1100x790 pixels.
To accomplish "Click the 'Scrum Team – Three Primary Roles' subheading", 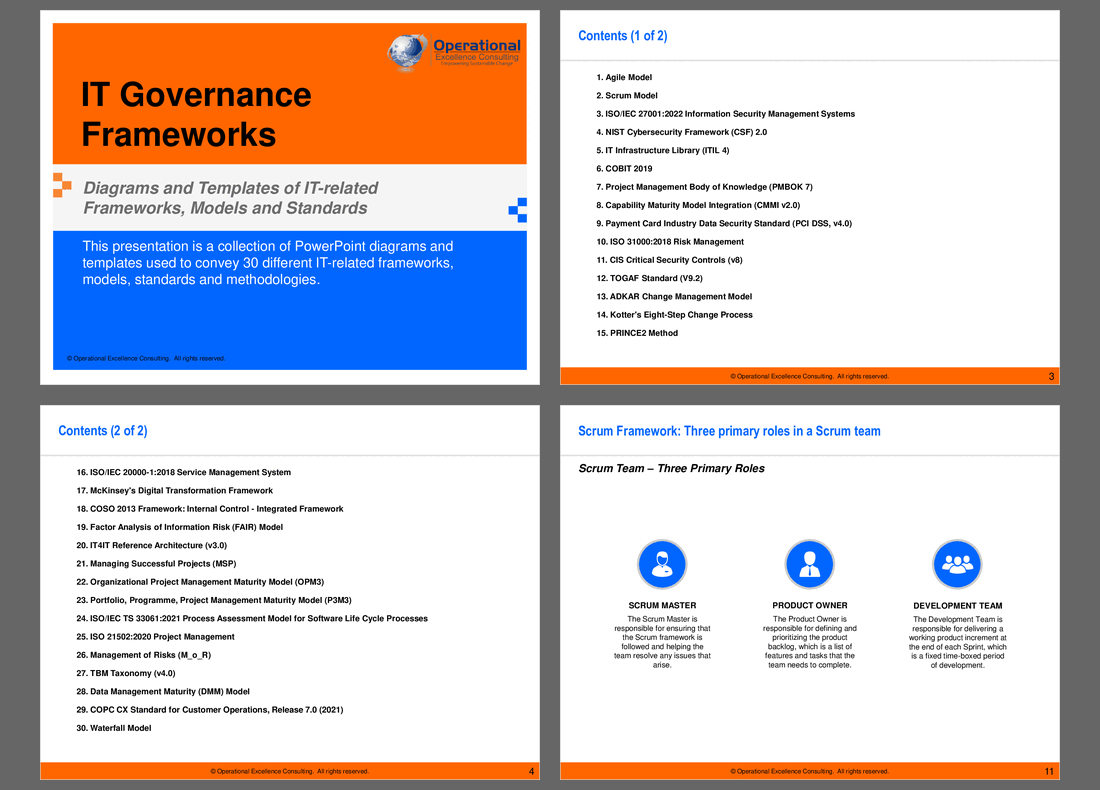I will tap(671, 469).
